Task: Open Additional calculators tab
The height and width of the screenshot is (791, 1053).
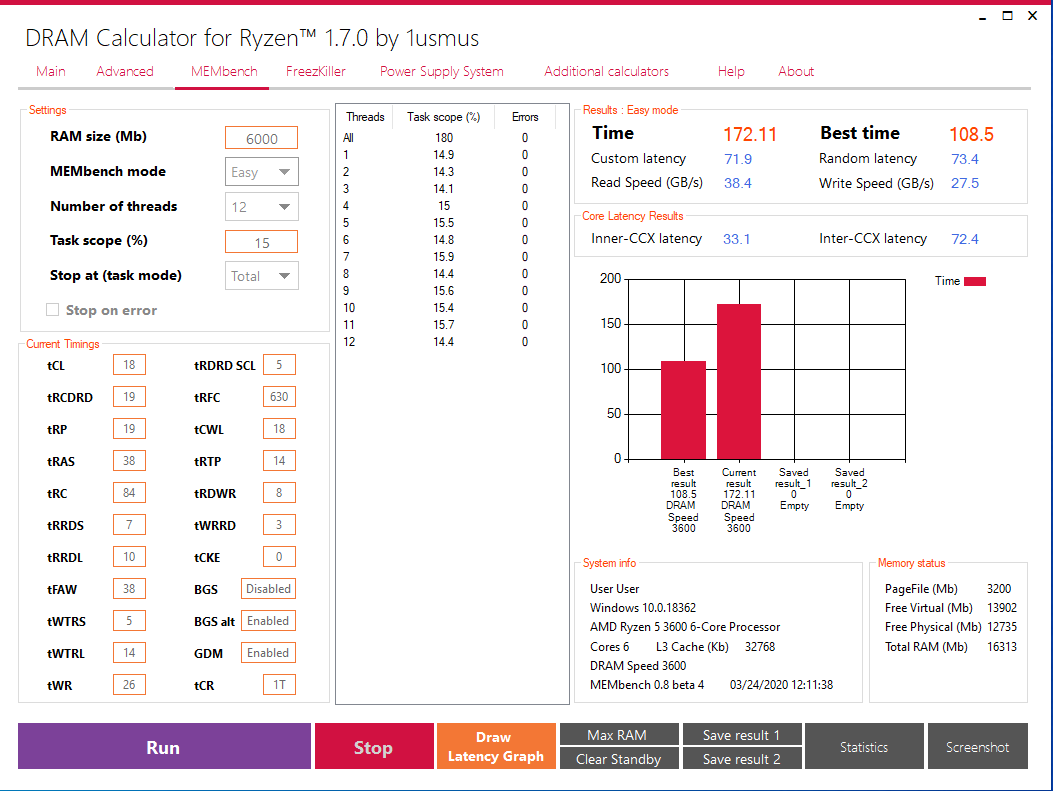Action: [x=606, y=71]
